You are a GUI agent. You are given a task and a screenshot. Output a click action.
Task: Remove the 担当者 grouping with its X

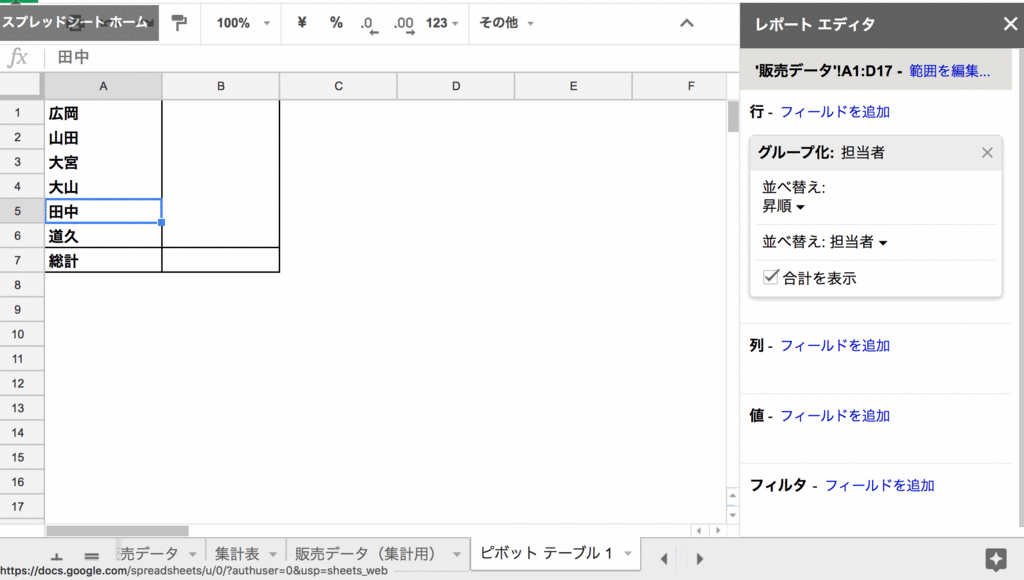click(987, 152)
